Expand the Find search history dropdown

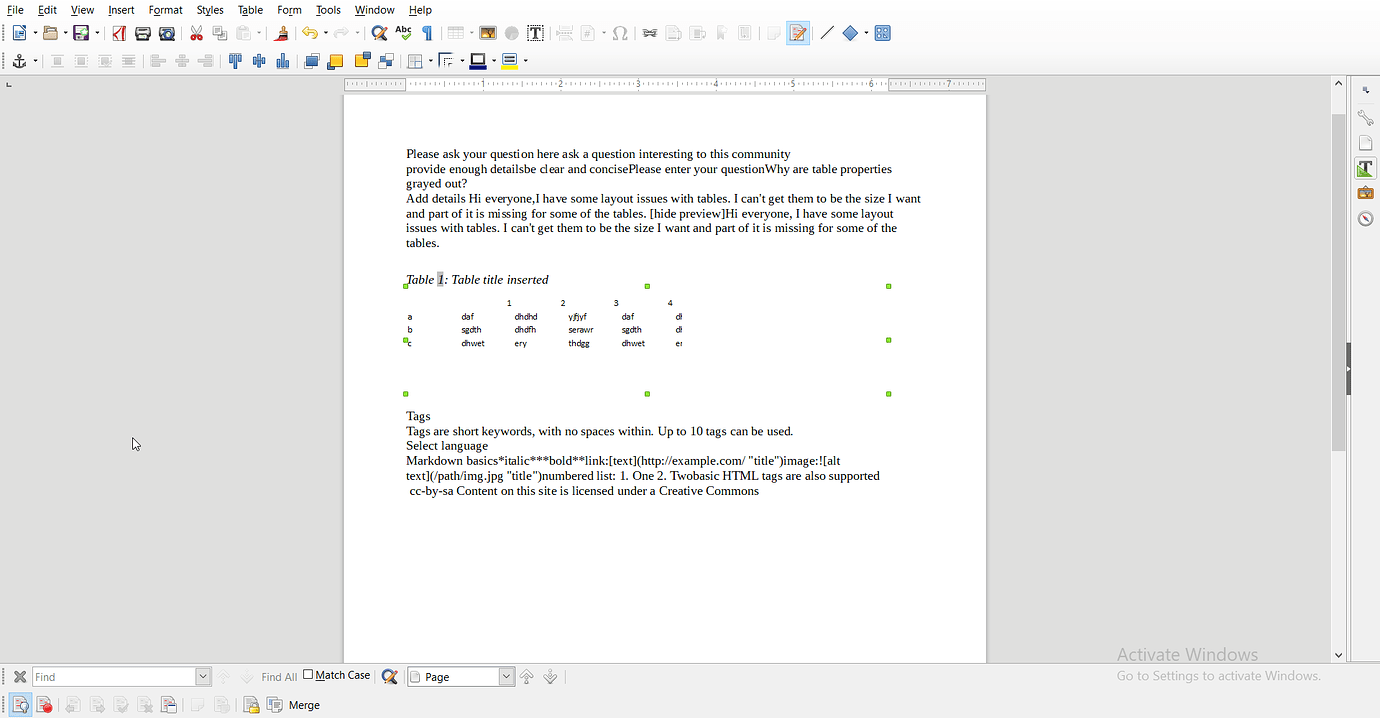(x=203, y=676)
